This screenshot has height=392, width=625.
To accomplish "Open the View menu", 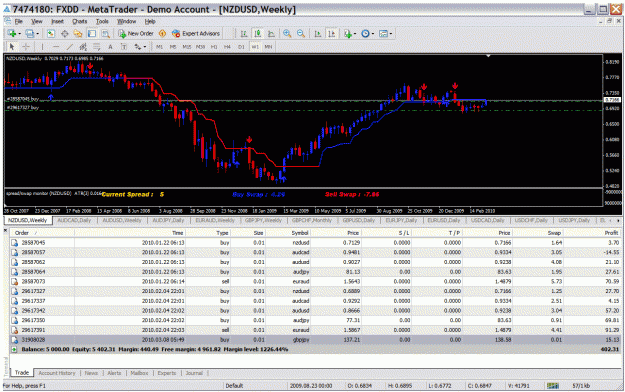I will (37, 22).
